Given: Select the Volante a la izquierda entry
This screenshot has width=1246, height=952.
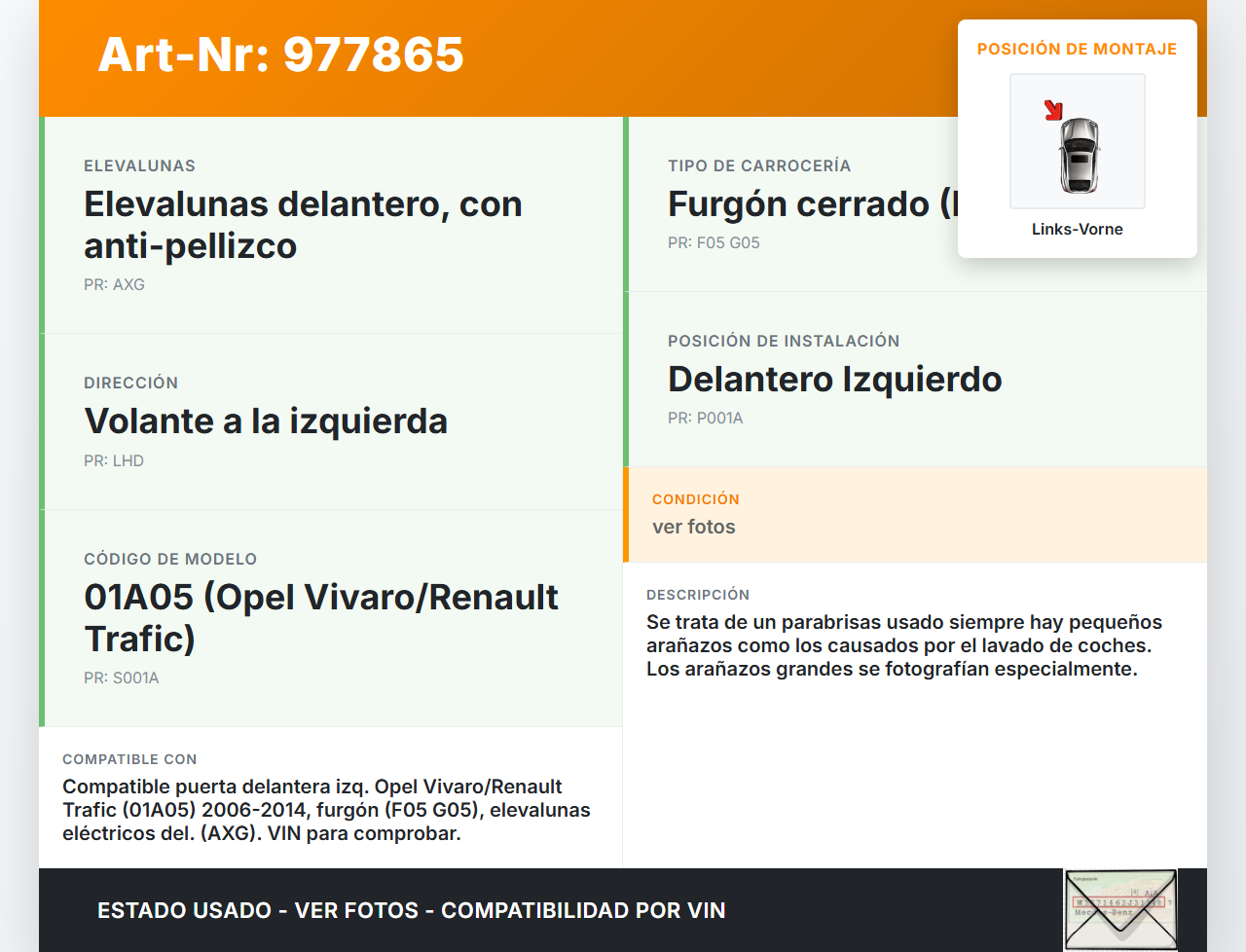Looking at the screenshot, I should coord(266,421).
